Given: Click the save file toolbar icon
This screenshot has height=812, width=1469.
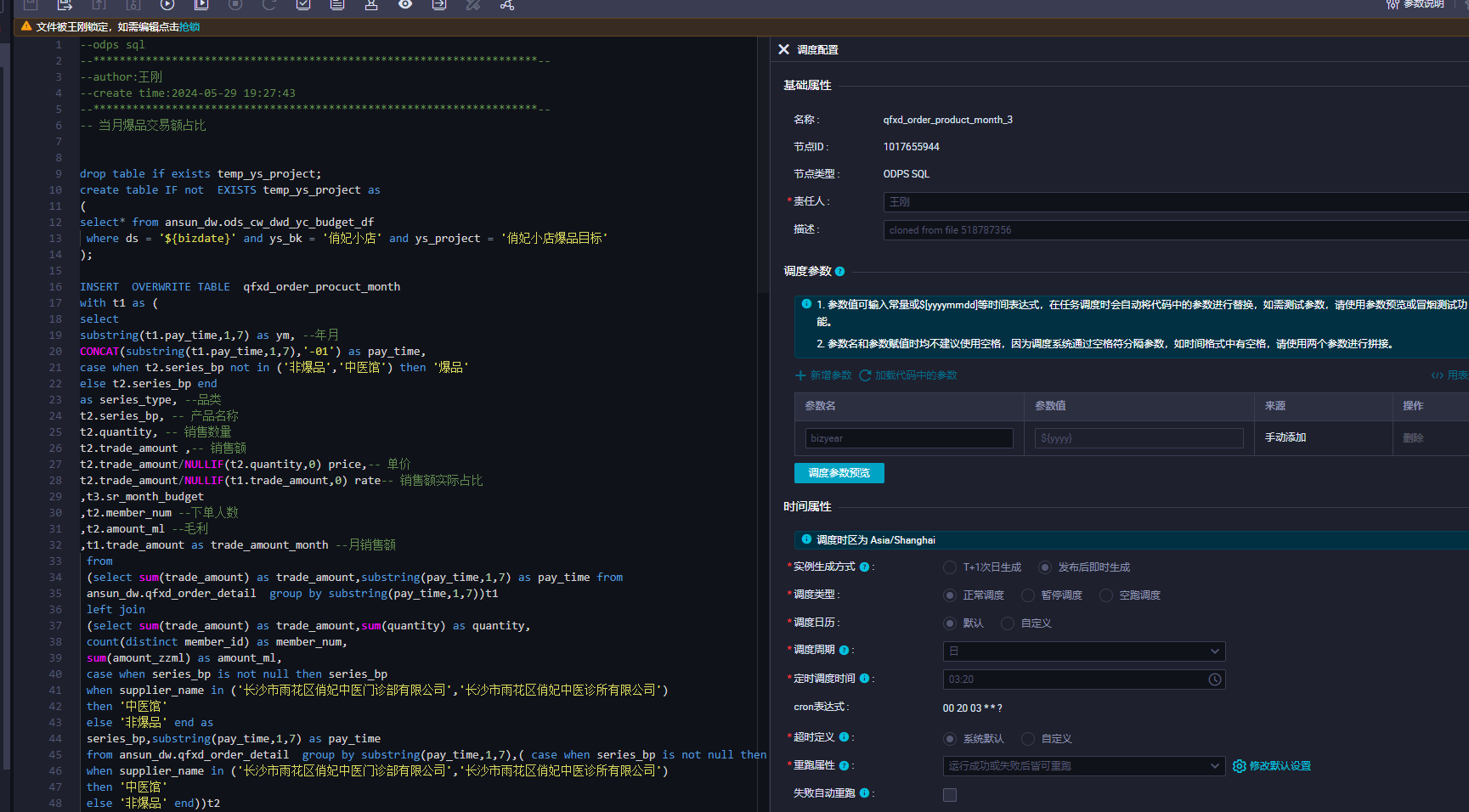Looking at the screenshot, I should [x=31, y=4].
